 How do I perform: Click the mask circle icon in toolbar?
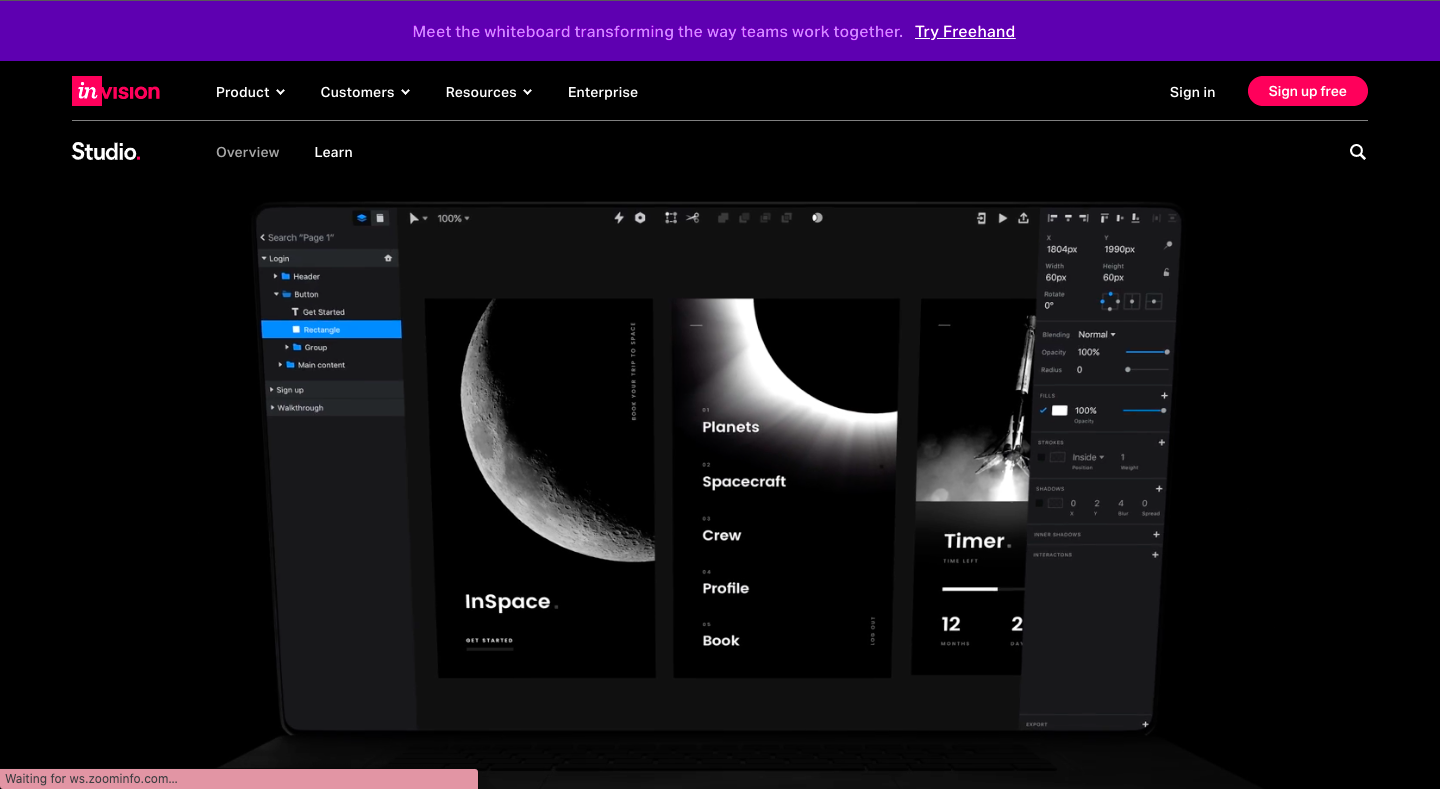[817, 218]
